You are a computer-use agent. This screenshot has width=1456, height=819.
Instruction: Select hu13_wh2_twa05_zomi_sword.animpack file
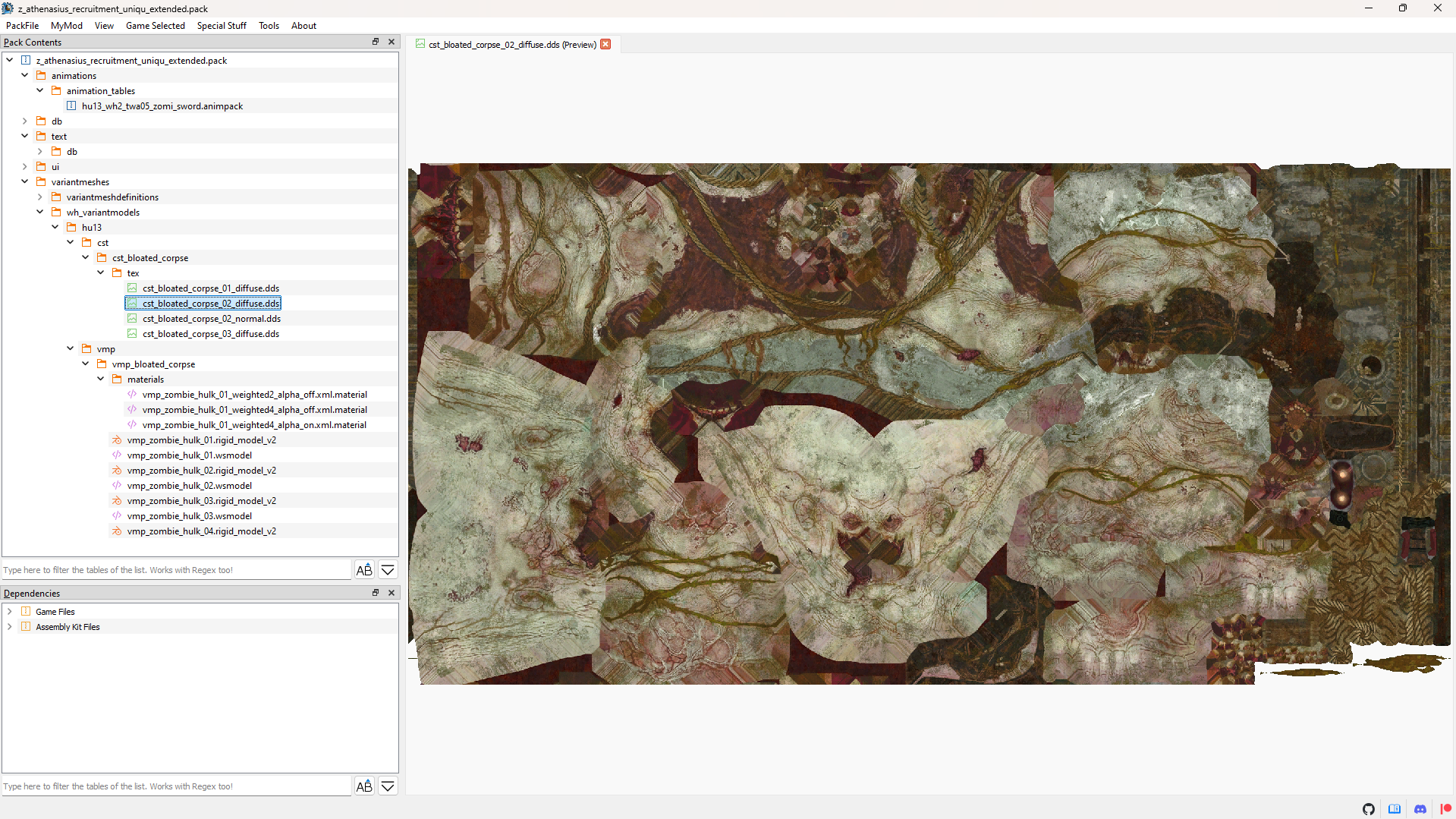pos(162,106)
